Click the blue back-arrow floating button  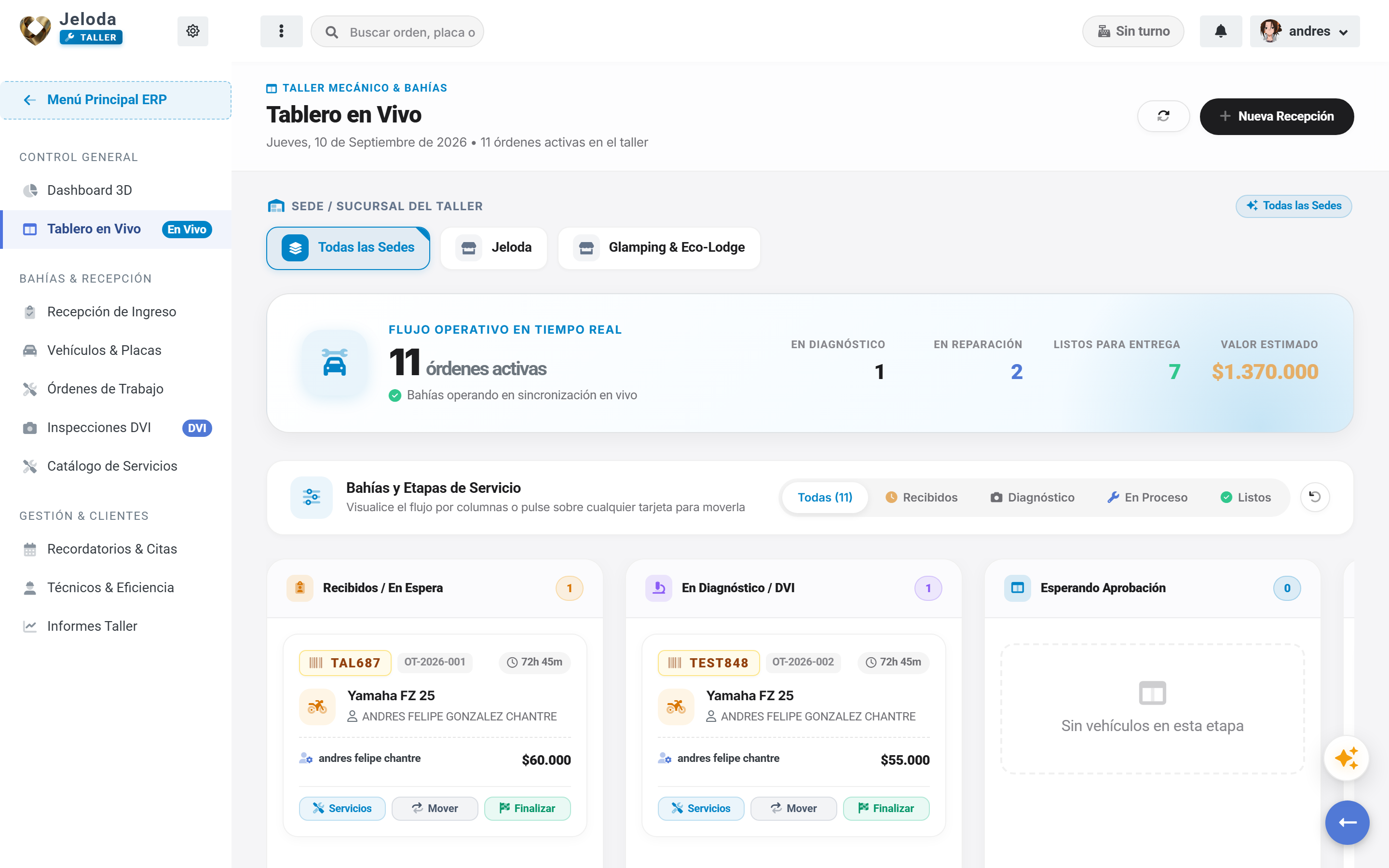[1347, 822]
